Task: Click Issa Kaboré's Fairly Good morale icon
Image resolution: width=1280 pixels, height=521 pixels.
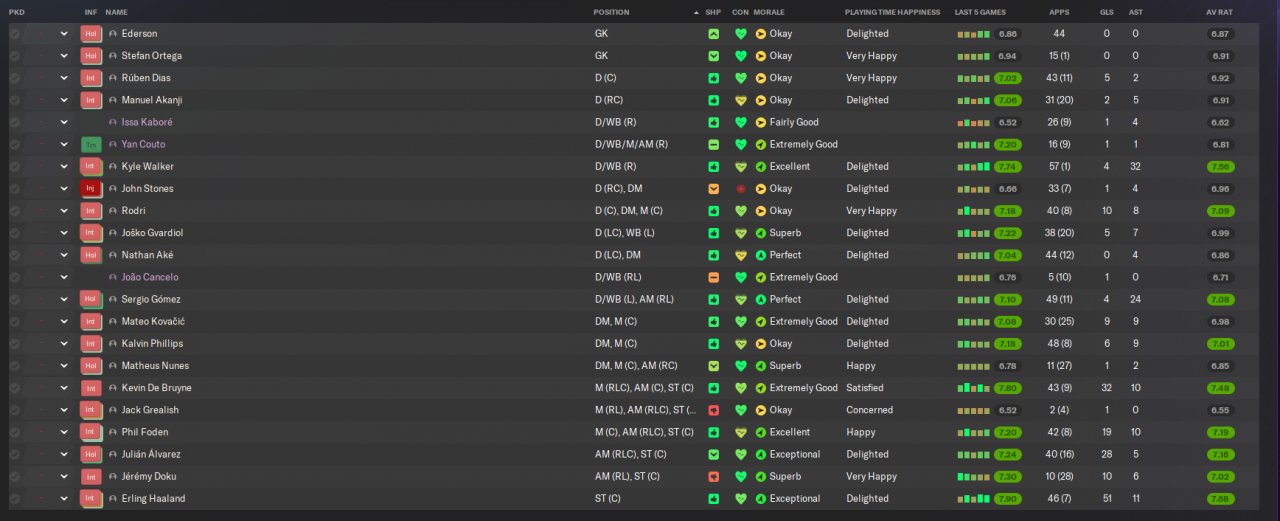Action: point(761,122)
